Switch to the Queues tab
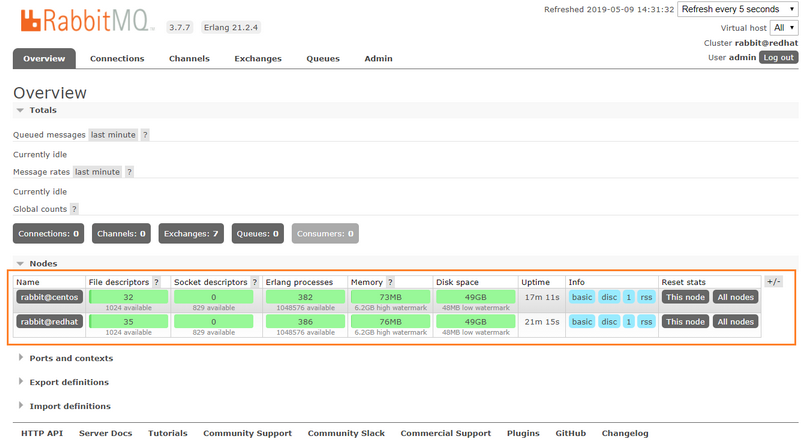The width and height of the screenshot is (806, 447). coord(323,59)
